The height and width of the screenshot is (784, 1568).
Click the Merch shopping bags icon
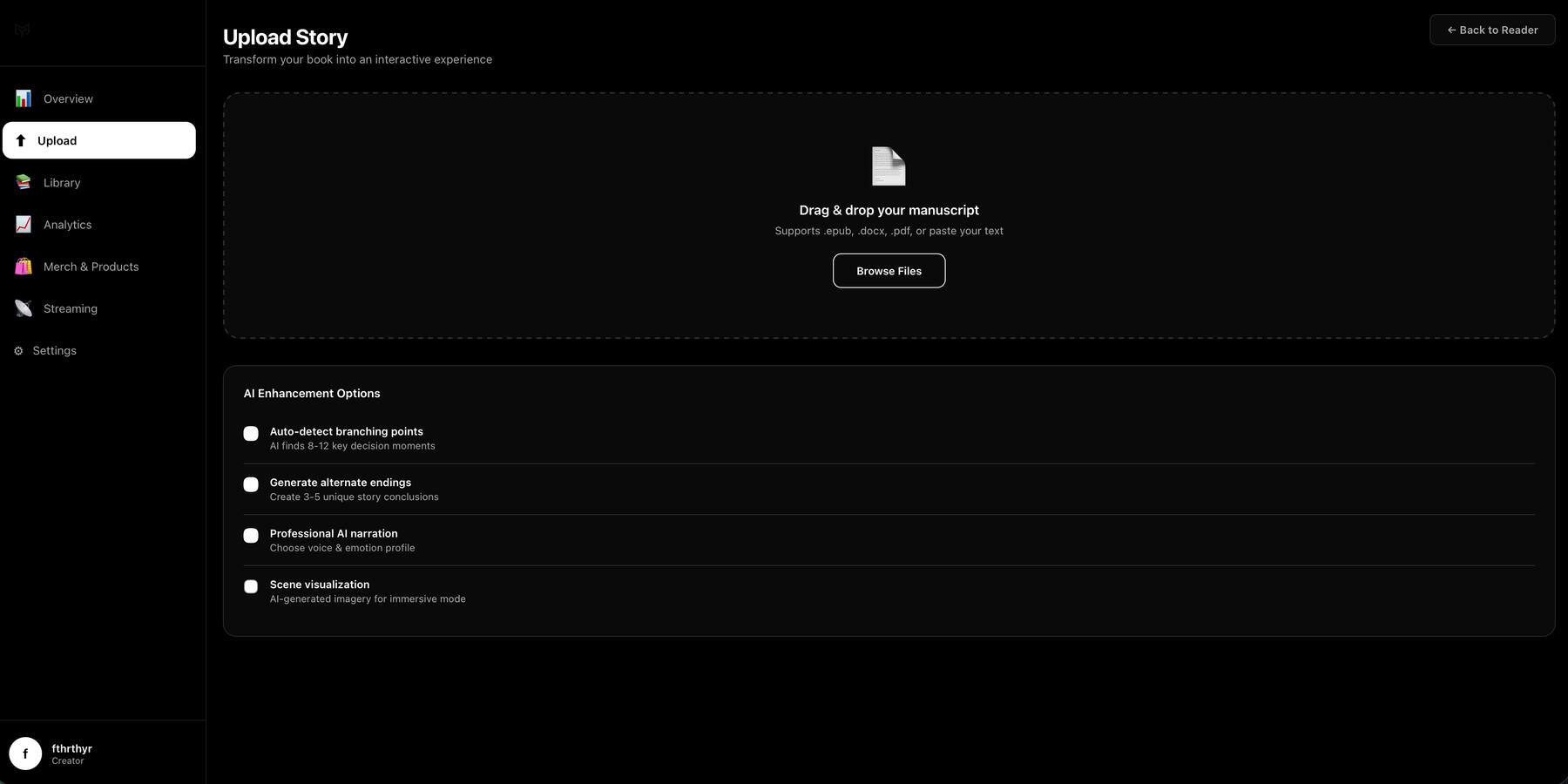(x=24, y=267)
